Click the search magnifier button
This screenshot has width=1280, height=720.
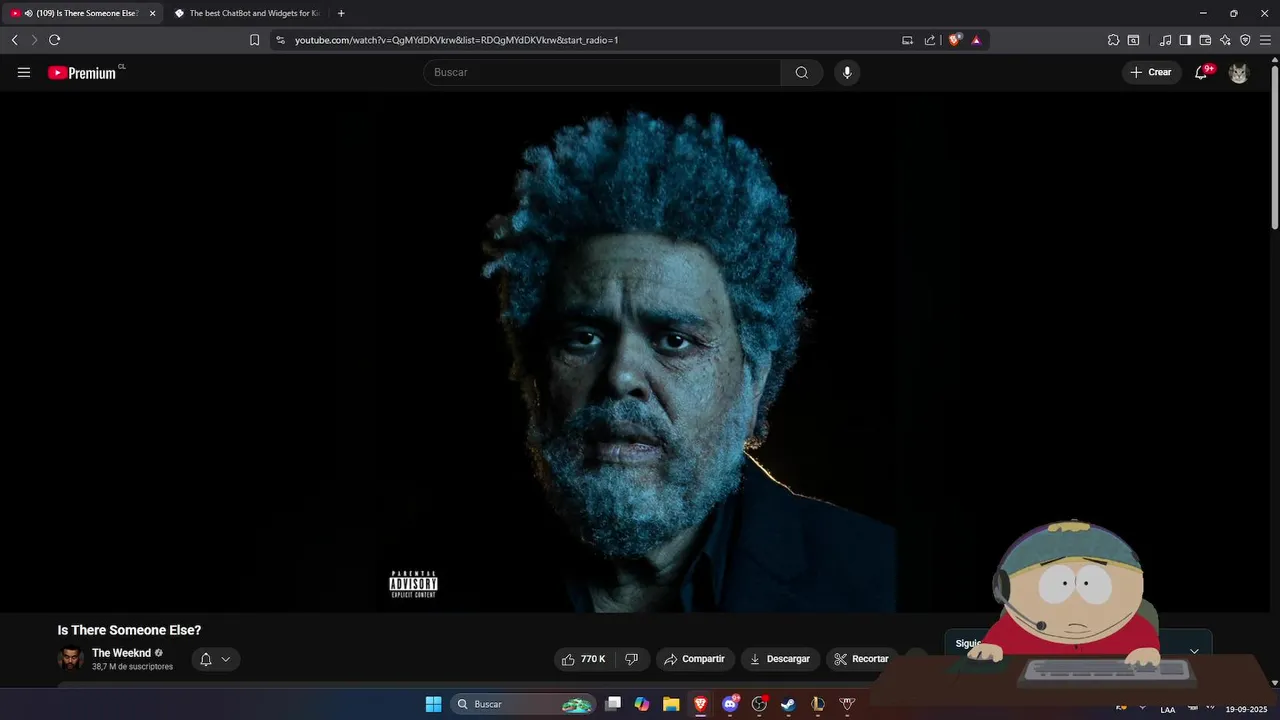tap(802, 72)
